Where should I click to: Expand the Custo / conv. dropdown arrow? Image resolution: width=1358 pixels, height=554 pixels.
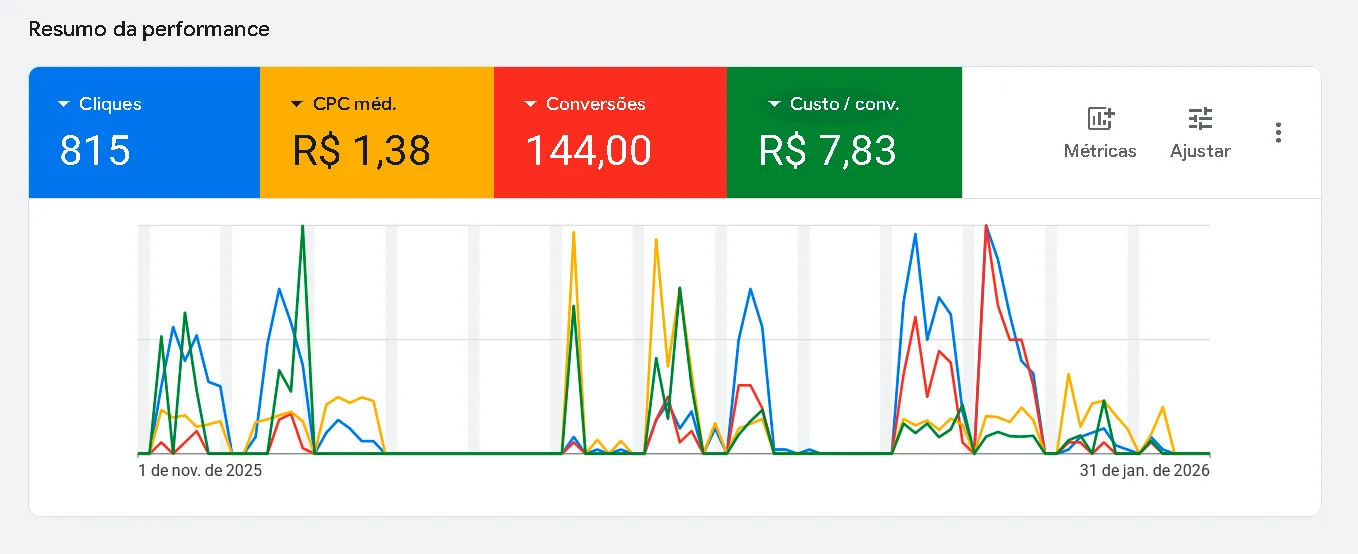tap(773, 104)
